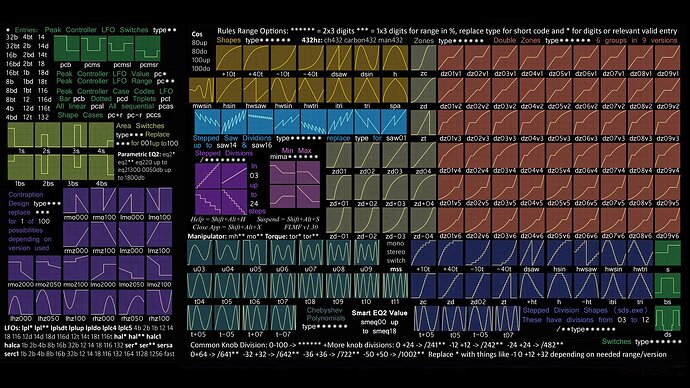This screenshot has width=690, height=388.
Task: Choose the zd01 grey zone tile
Action: pos(339,155)
